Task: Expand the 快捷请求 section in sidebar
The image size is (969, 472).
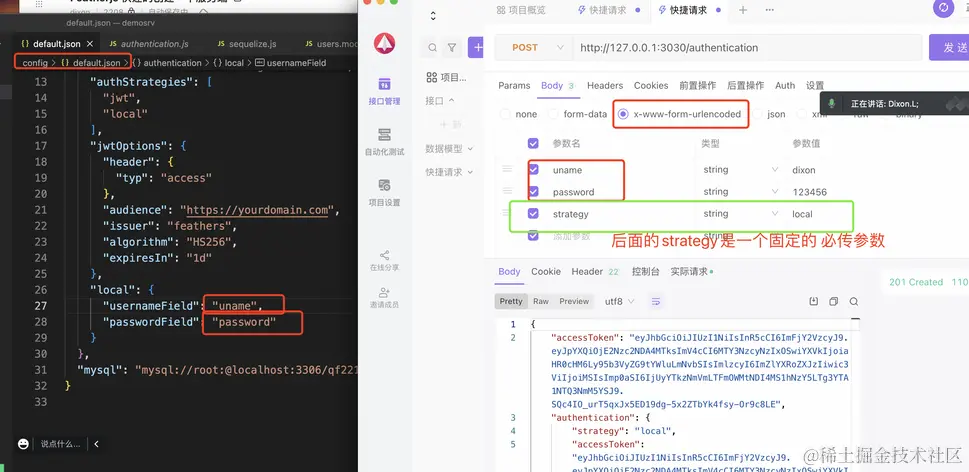Action: [x=449, y=172]
